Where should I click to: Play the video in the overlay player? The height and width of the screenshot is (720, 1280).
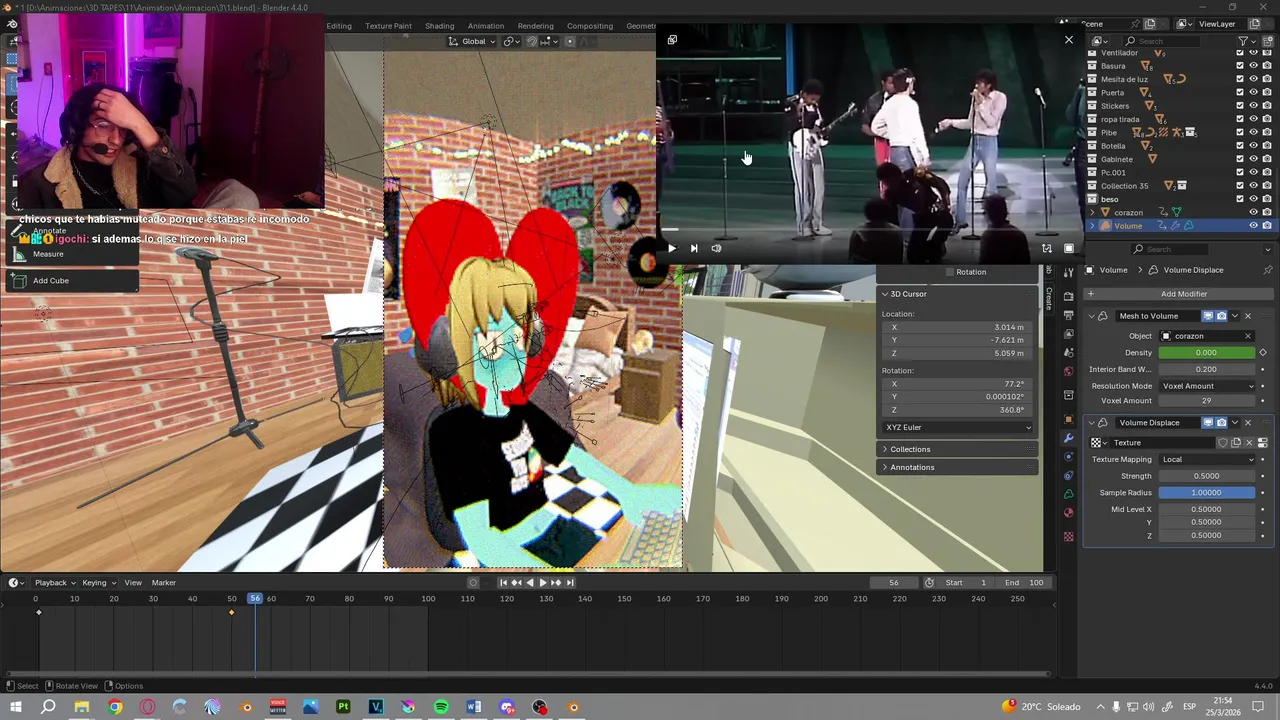pos(671,248)
